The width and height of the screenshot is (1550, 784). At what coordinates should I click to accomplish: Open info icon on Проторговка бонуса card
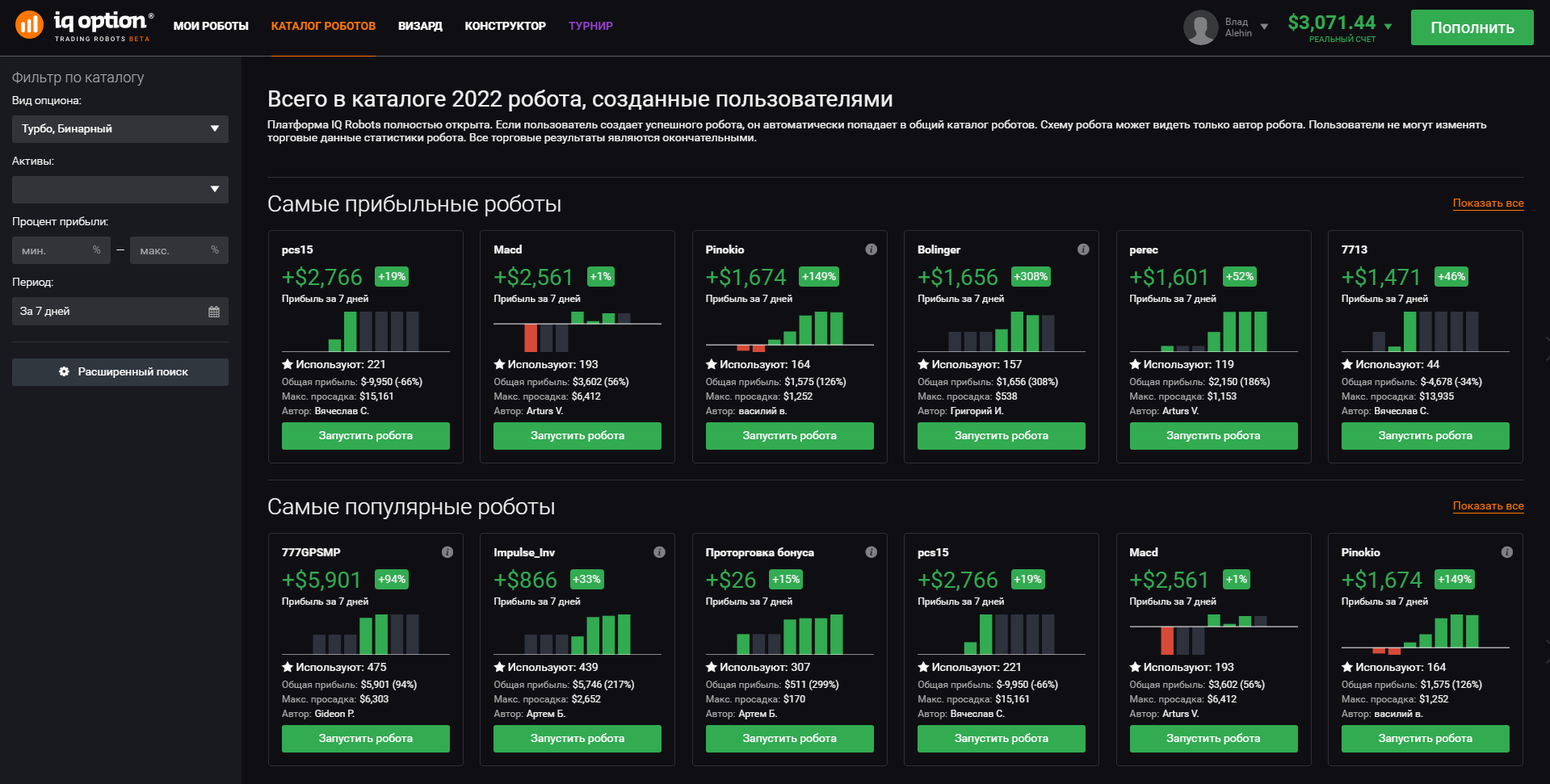pos(871,552)
